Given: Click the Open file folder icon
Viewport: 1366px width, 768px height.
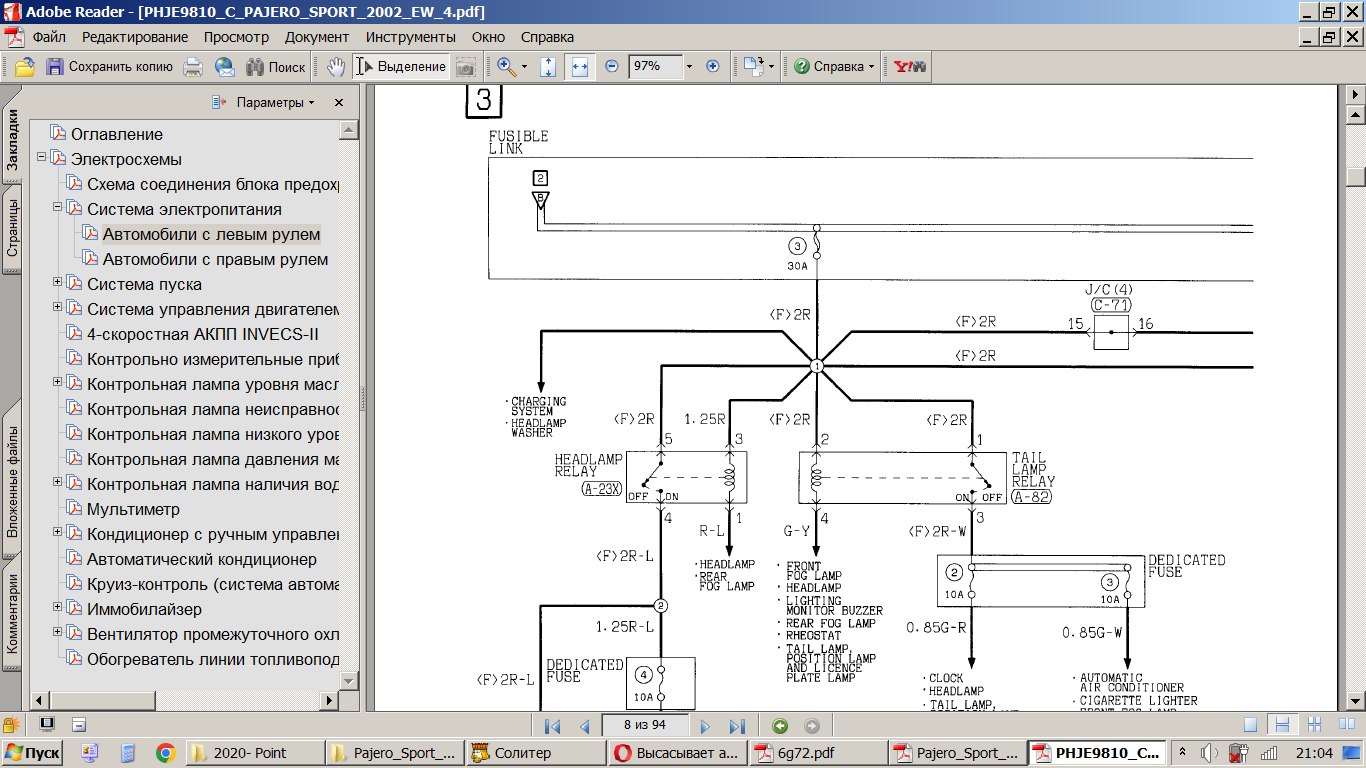Looking at the screenshot, I should coord(25,67).
